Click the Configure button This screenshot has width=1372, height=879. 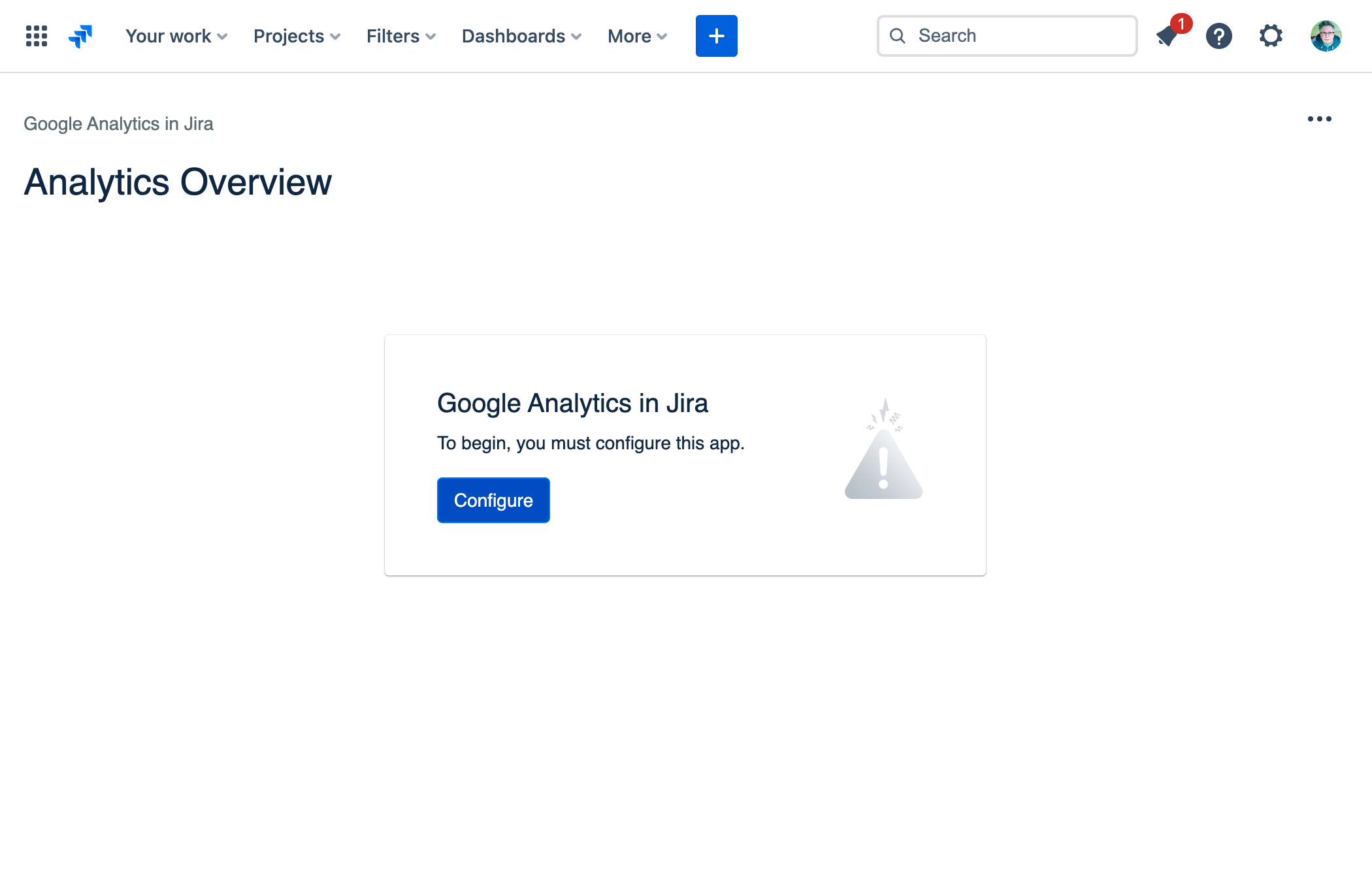(x=493, y=500)
